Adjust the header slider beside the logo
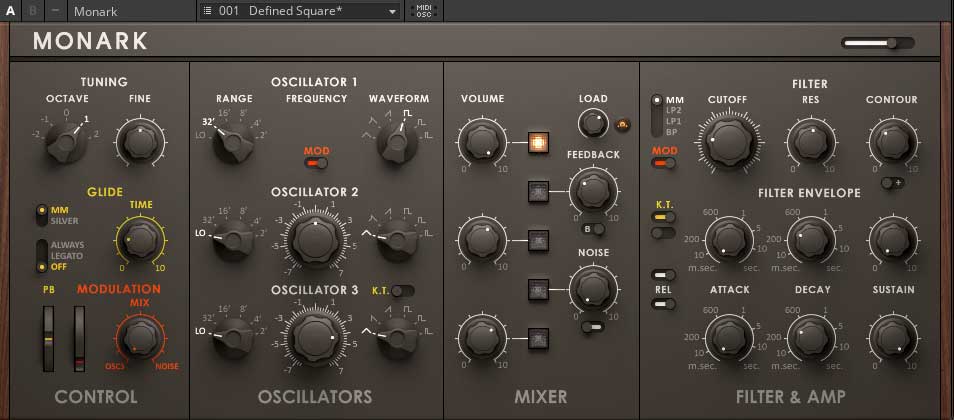This screenshot has width=954, height=420. (x=877, y=43)
